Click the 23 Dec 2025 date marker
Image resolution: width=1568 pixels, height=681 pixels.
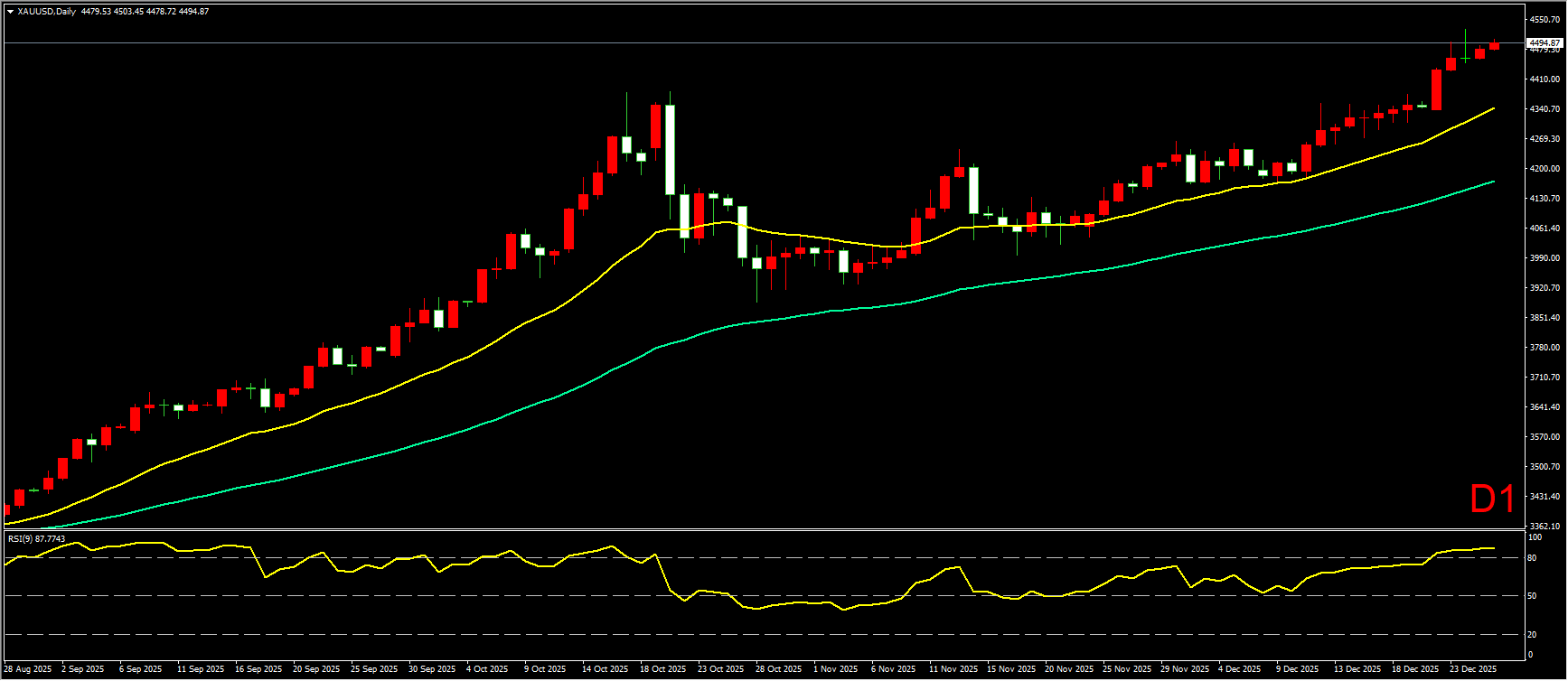pyautogui.click(x=1473, y=669)
